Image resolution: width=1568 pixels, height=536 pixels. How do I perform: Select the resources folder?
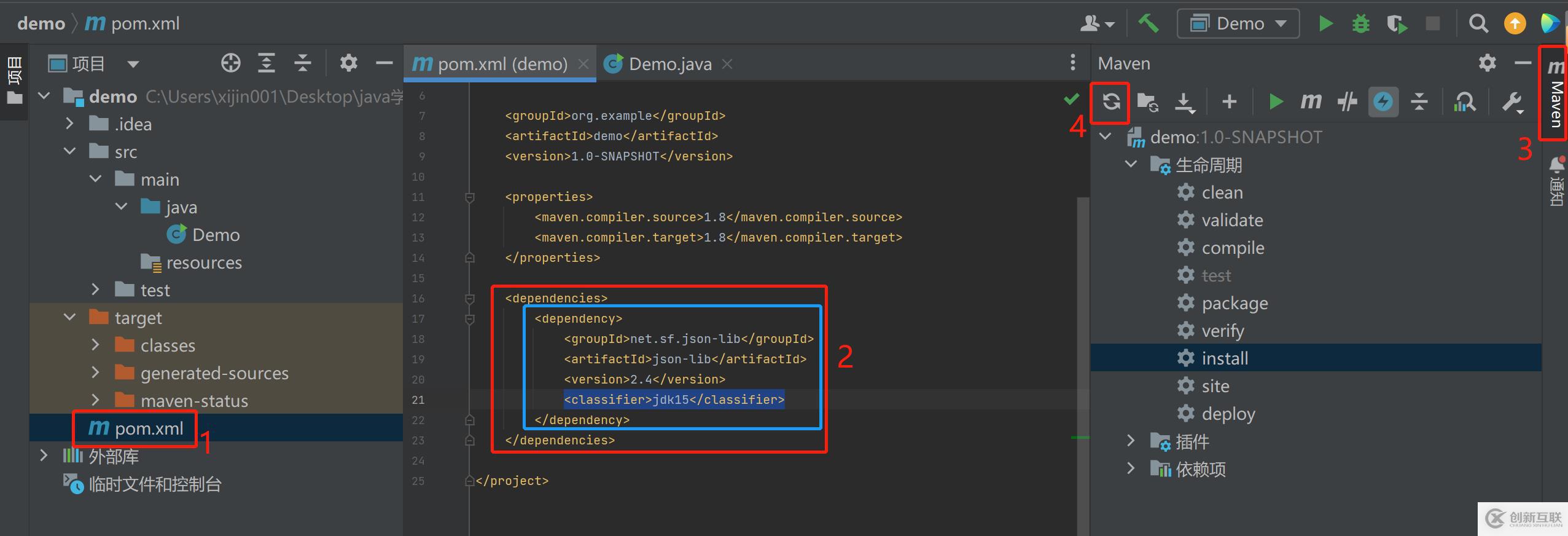coord(191,262)
